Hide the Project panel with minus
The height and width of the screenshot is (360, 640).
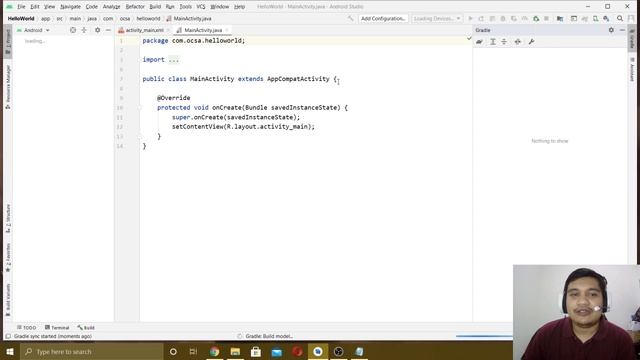pos(108,30)
